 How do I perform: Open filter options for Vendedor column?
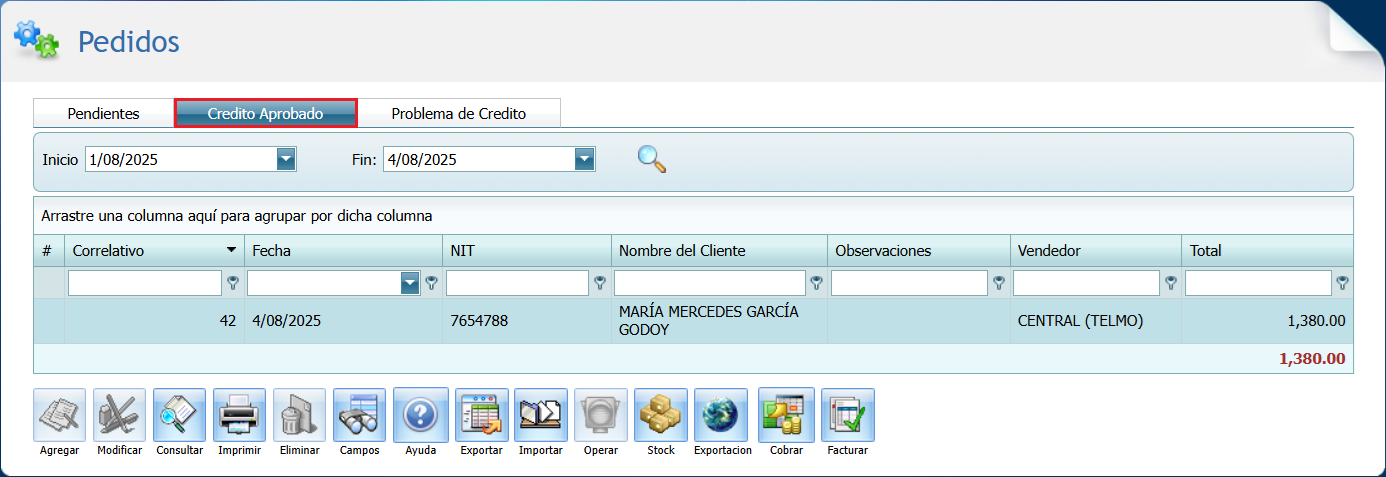1170,283
